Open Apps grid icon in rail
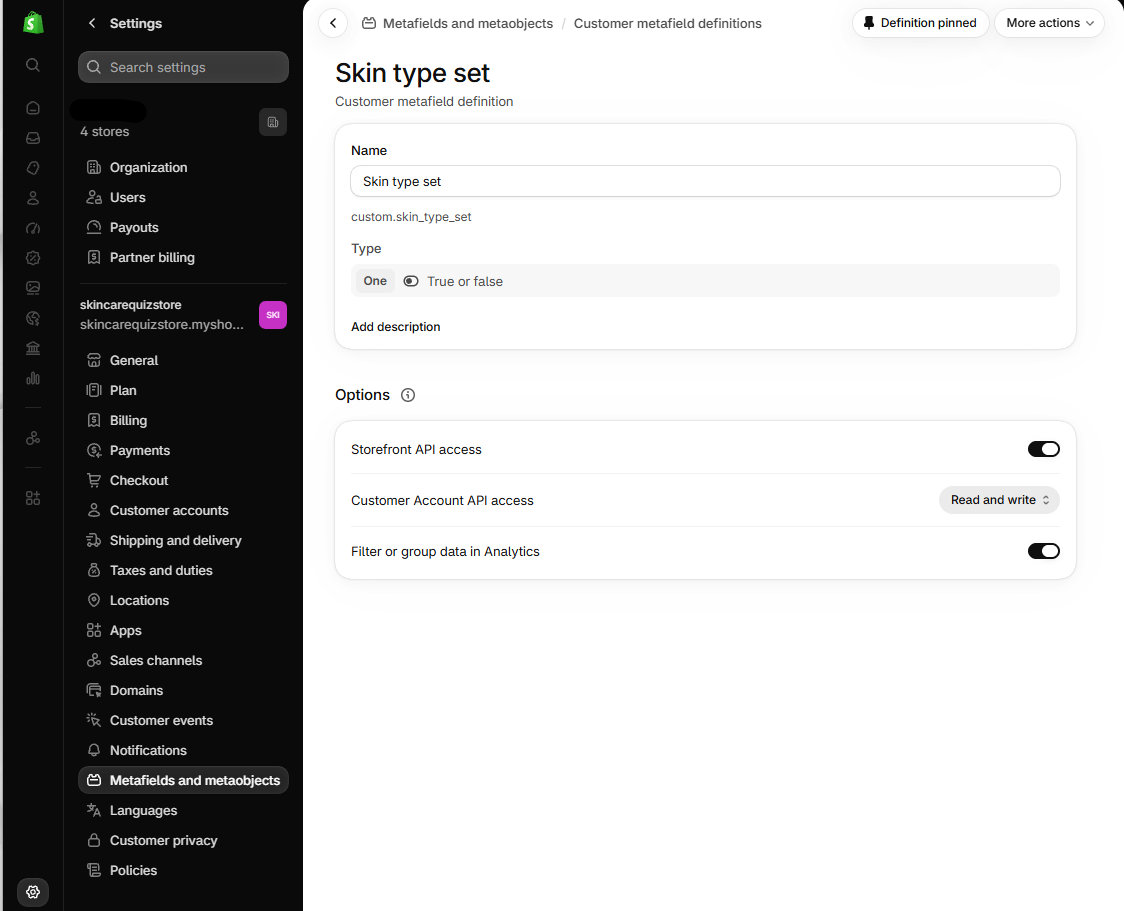The width and height of the screenshot is (1124, 911). (33, 498)
